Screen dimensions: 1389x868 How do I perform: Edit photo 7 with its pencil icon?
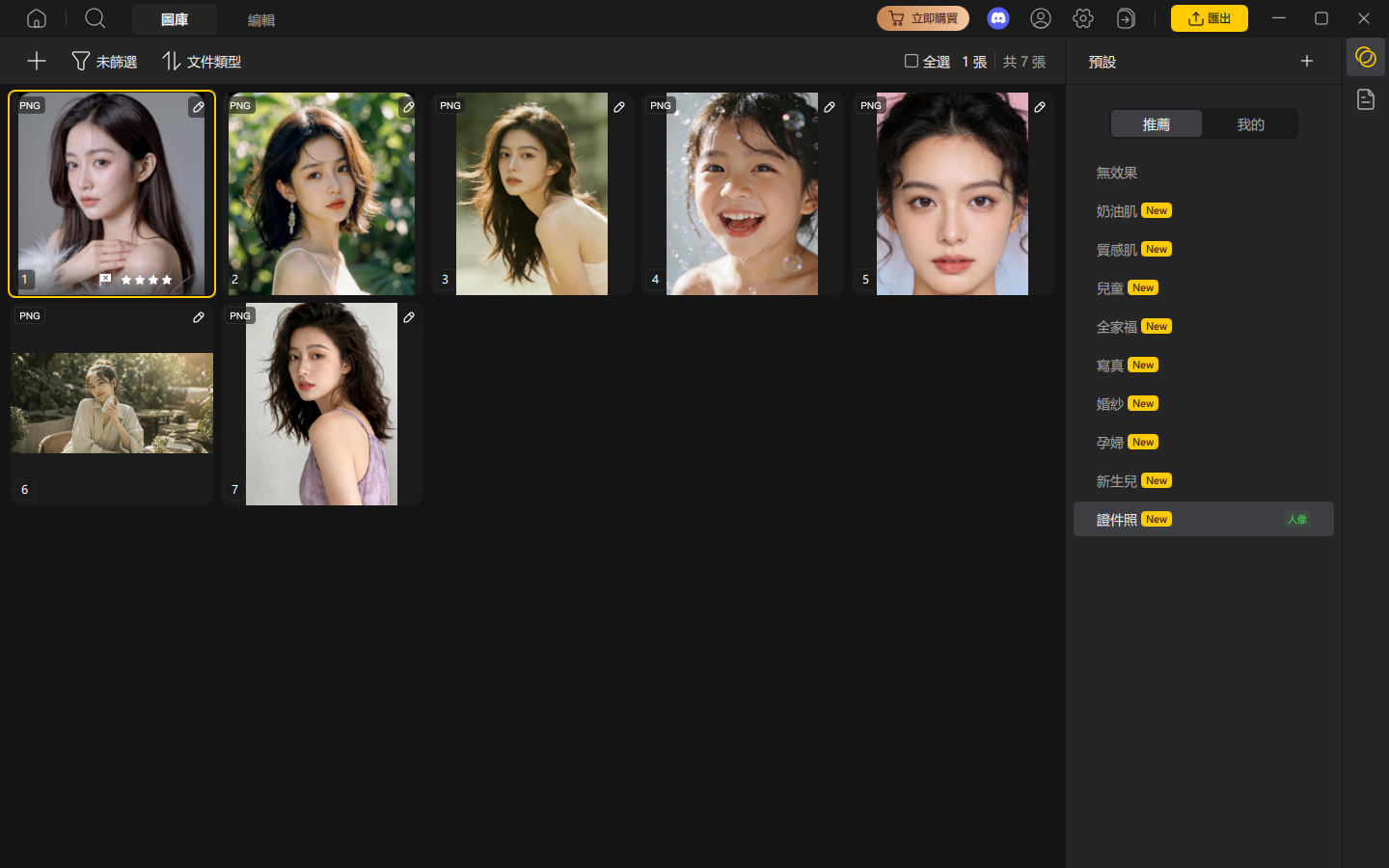(x=408, y=317)
